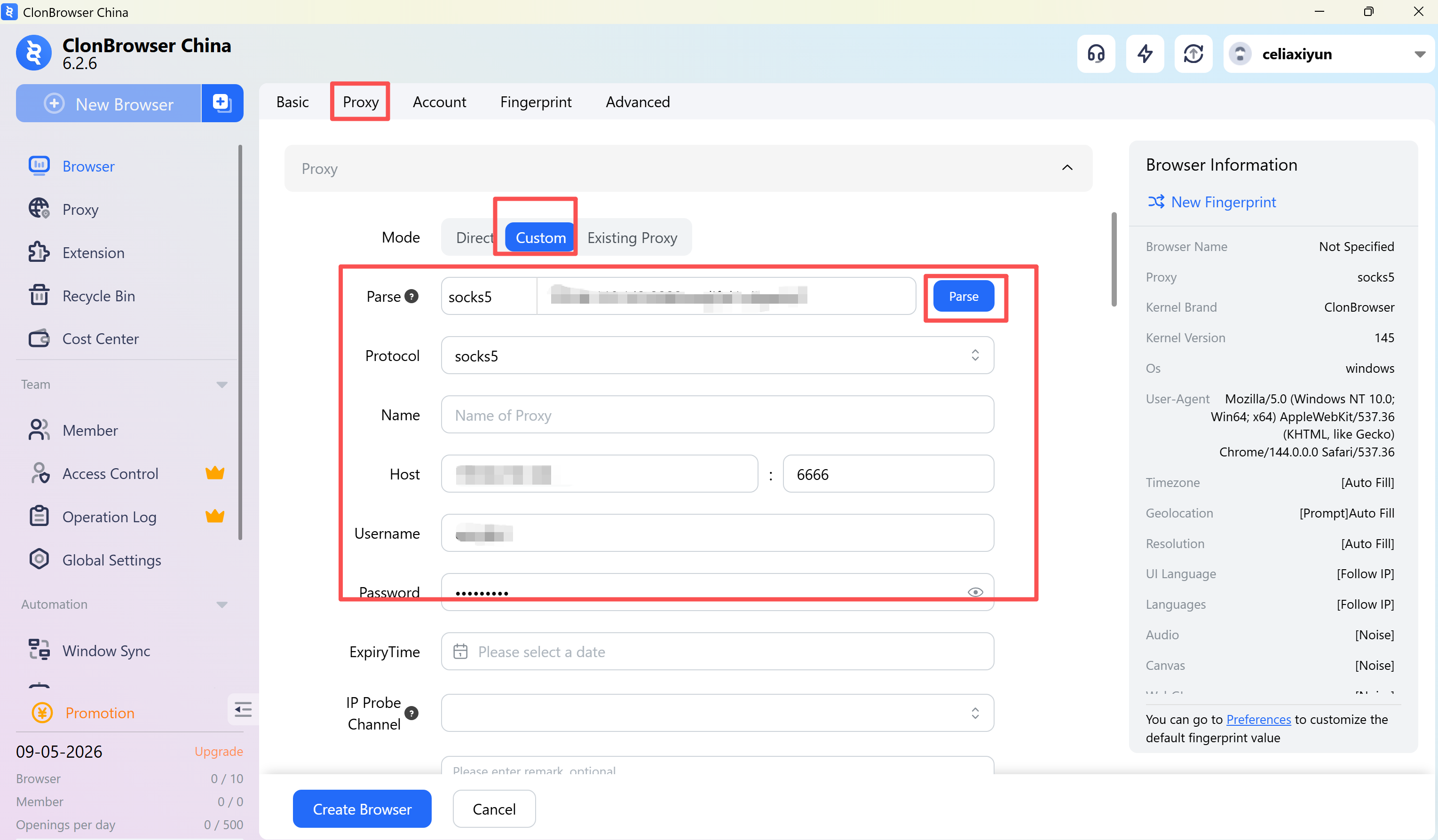Image resolution: width=1438 pixels, height=840 pixels.
Task: Open the IP Probe Channel dropdown
Action: pos(717,713)
